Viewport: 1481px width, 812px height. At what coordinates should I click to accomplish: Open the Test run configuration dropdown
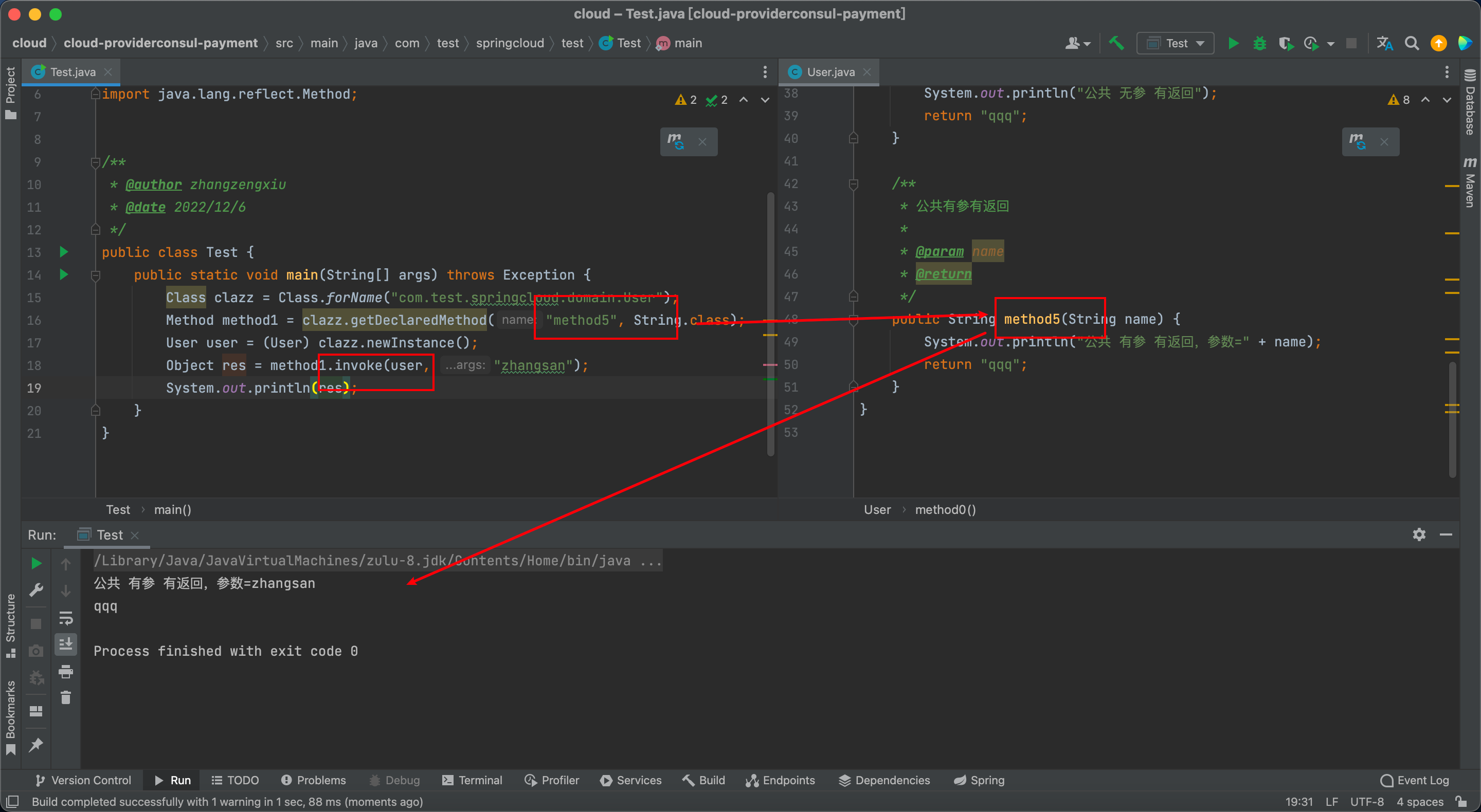(x=1175, y=43)
